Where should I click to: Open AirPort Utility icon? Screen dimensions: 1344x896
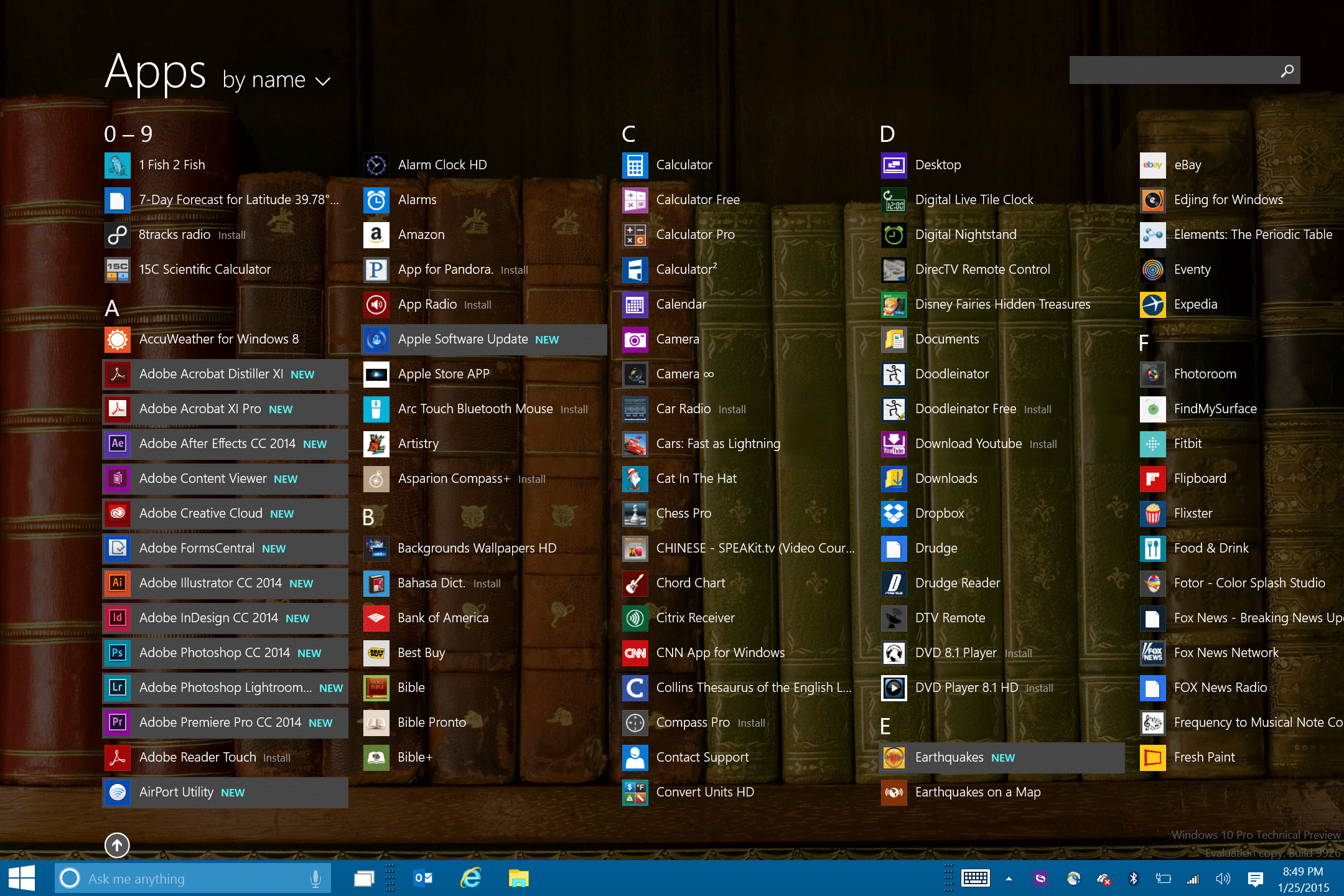coord(118,792)
